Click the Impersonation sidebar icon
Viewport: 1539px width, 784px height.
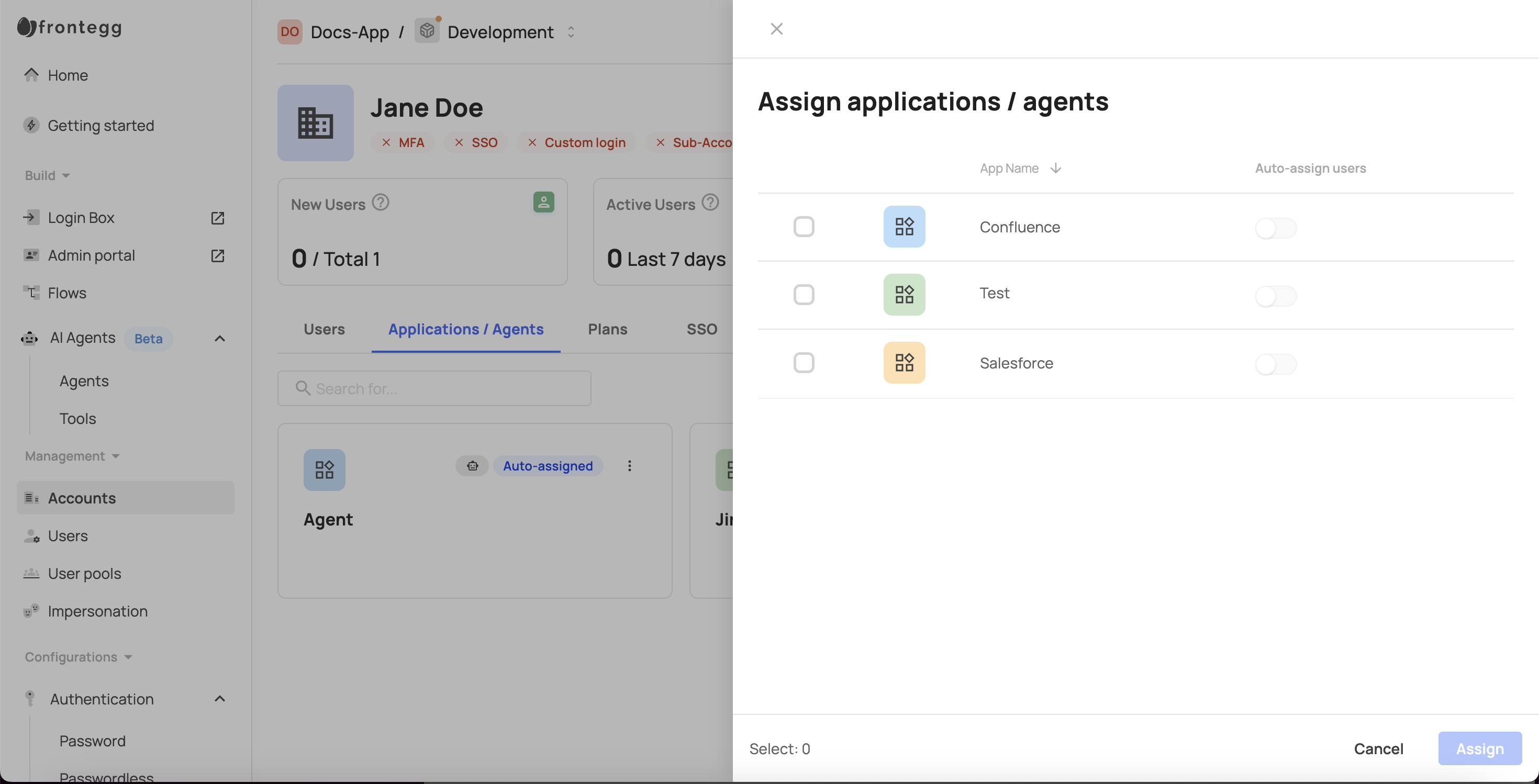click(x=31, y=611)
